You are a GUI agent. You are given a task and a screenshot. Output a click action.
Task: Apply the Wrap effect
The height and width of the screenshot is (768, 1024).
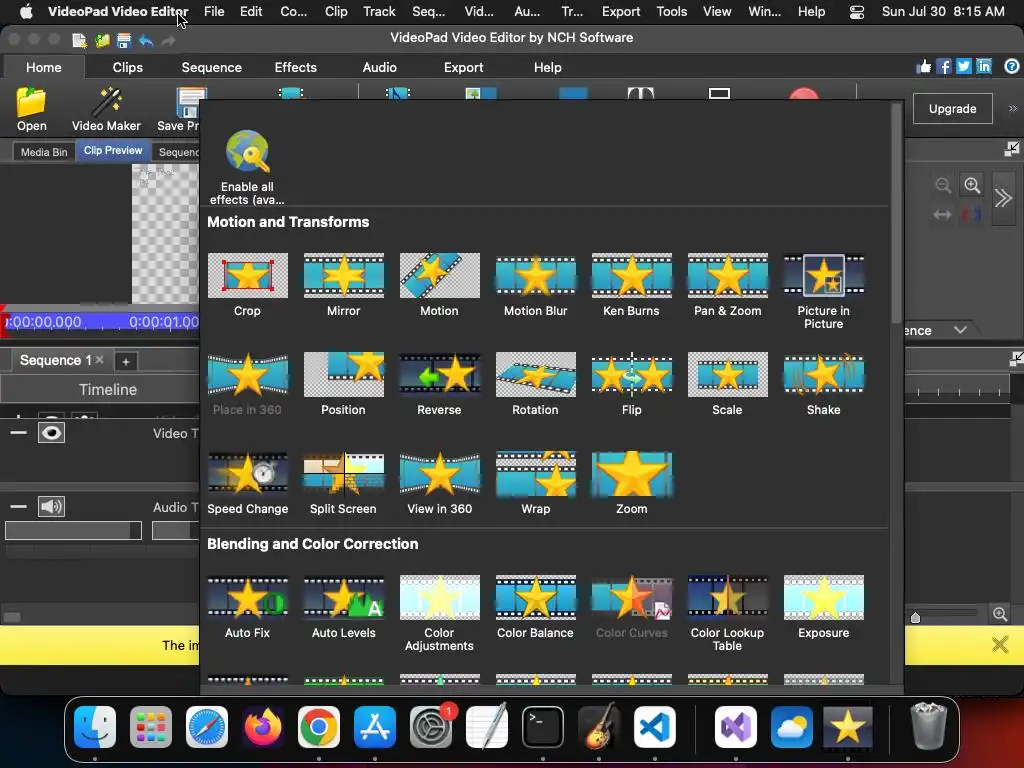point(536,483)
